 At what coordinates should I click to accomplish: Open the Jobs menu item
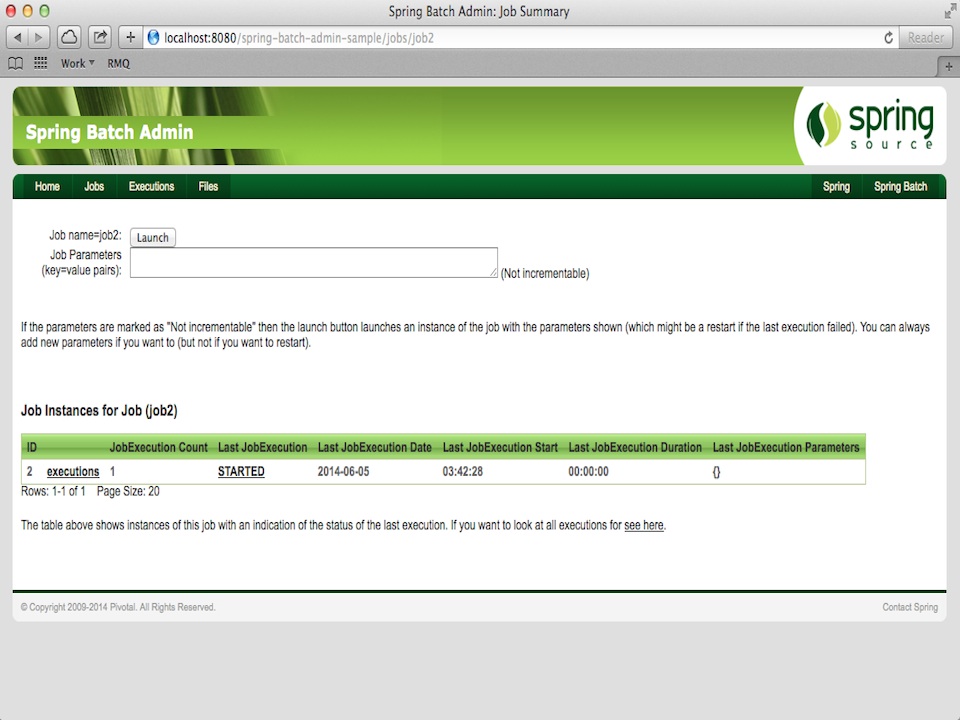click(94, 187)
